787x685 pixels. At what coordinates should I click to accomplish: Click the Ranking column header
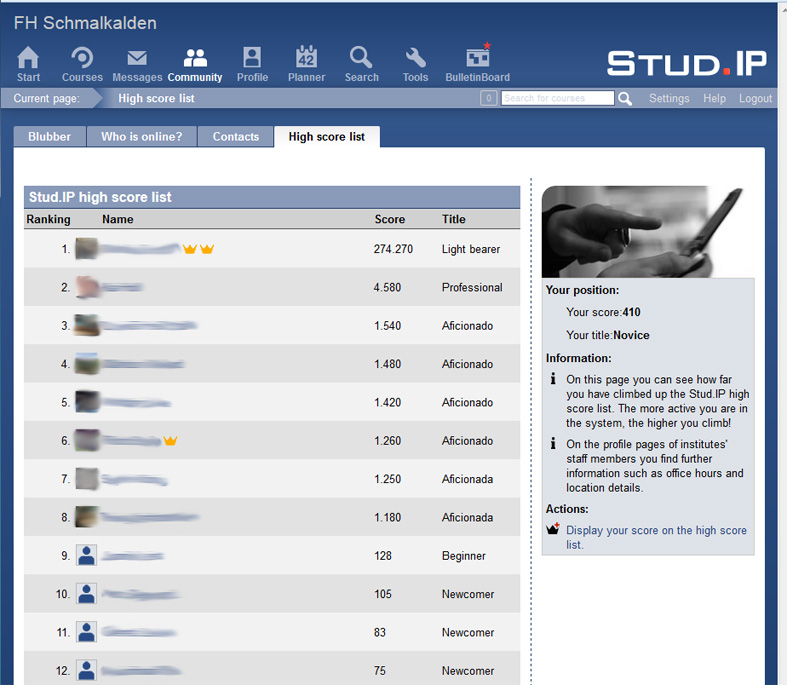click(x=48, y=219)
